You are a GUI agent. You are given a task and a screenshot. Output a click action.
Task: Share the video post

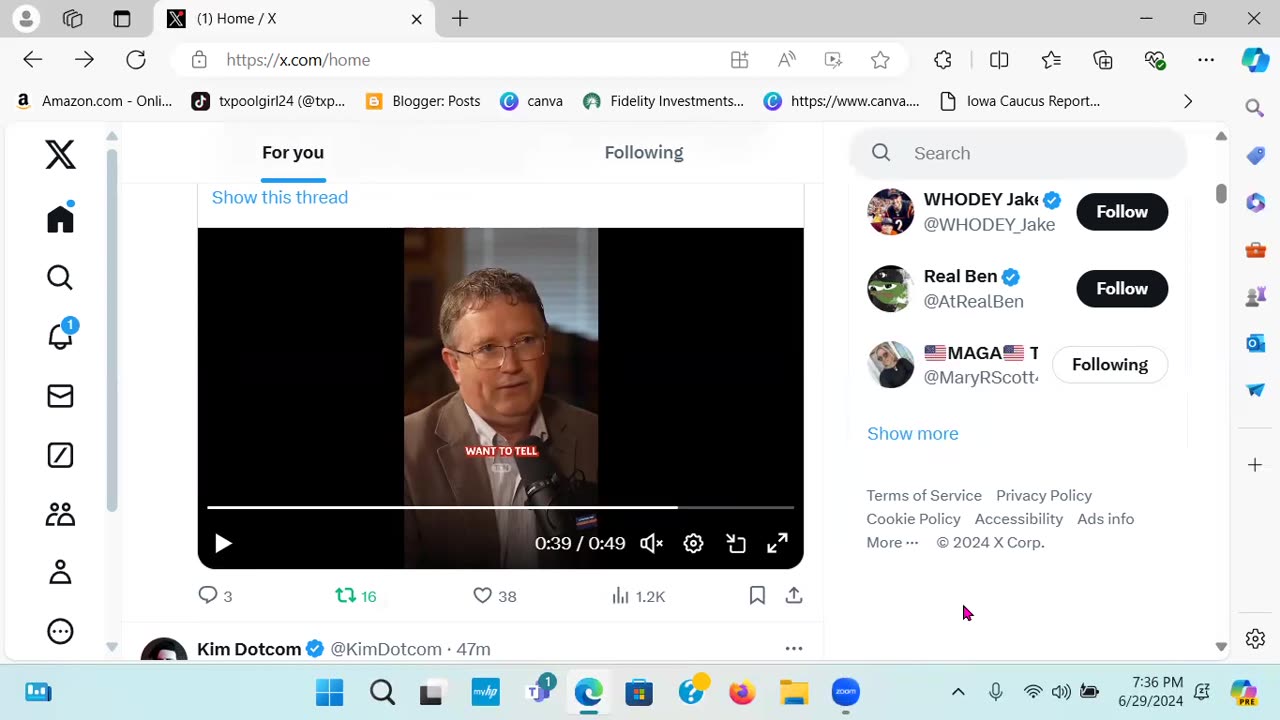pos(794,596)
